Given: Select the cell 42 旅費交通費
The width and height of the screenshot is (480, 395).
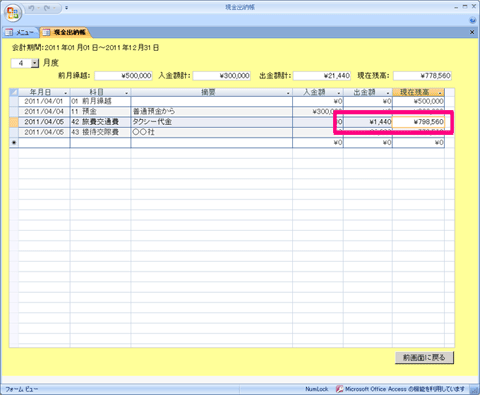Looking at the screenshot, I should click(x=100, y=122).
